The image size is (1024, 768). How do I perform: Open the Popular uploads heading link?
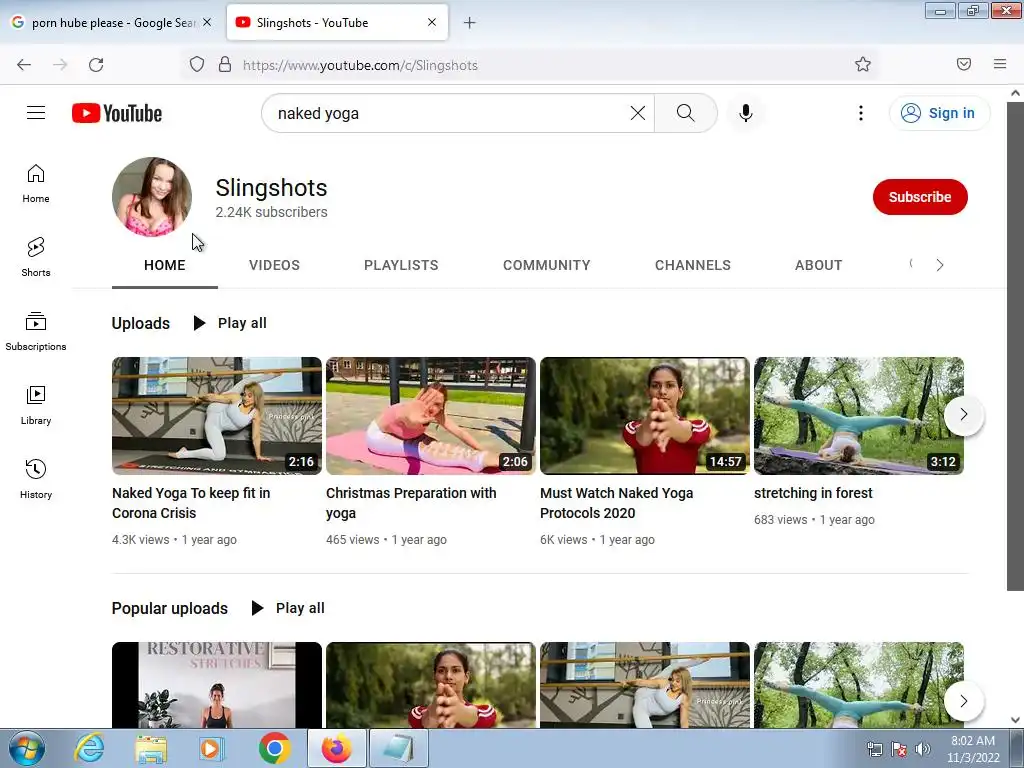(x=170, y=608)
